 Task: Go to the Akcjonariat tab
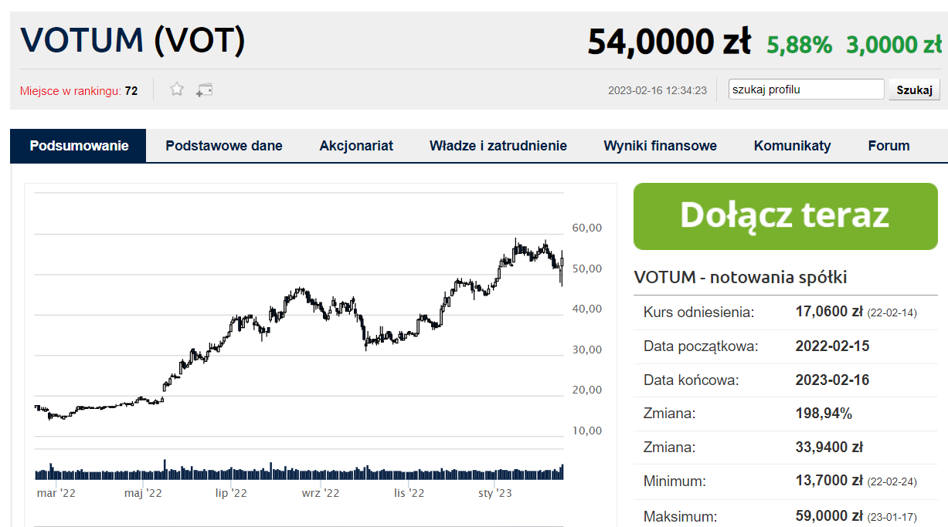click(356, 146)
